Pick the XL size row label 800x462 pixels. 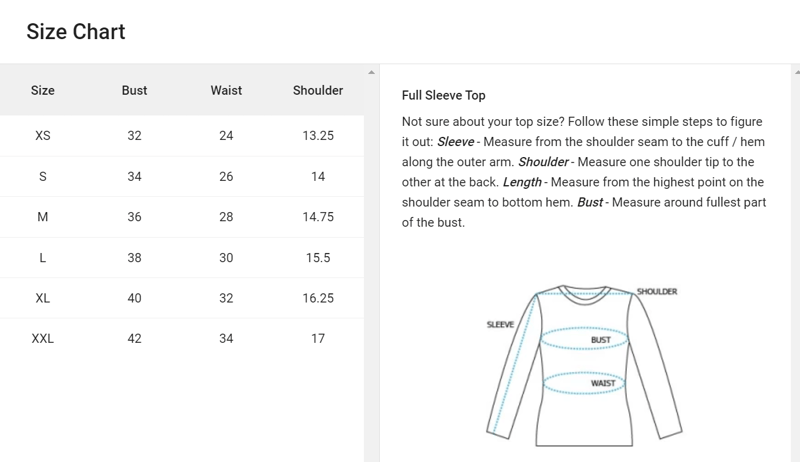click(x=43, y=298)
